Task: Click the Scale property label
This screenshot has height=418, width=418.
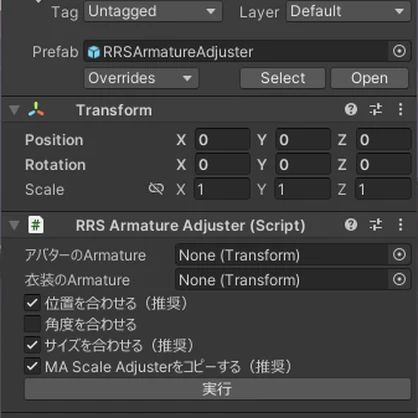Action: 44,189
